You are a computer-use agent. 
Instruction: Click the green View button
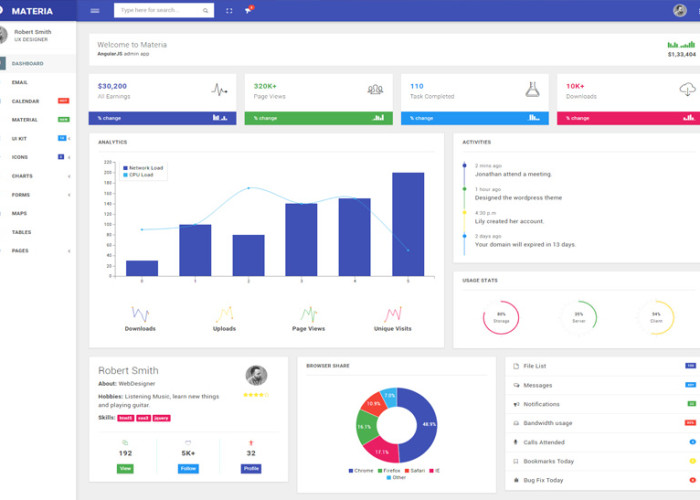tap(125, 469)
